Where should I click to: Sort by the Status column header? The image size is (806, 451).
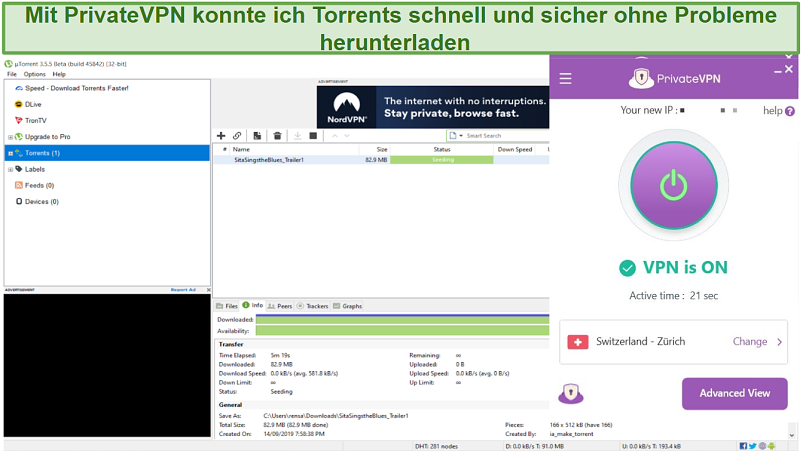[x=442, y=149]
